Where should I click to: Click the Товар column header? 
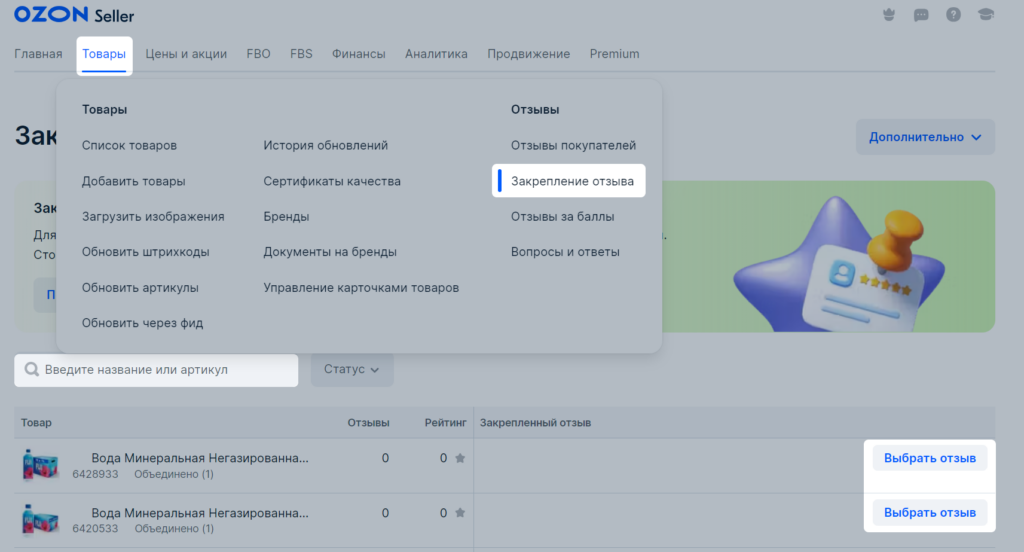36,423
